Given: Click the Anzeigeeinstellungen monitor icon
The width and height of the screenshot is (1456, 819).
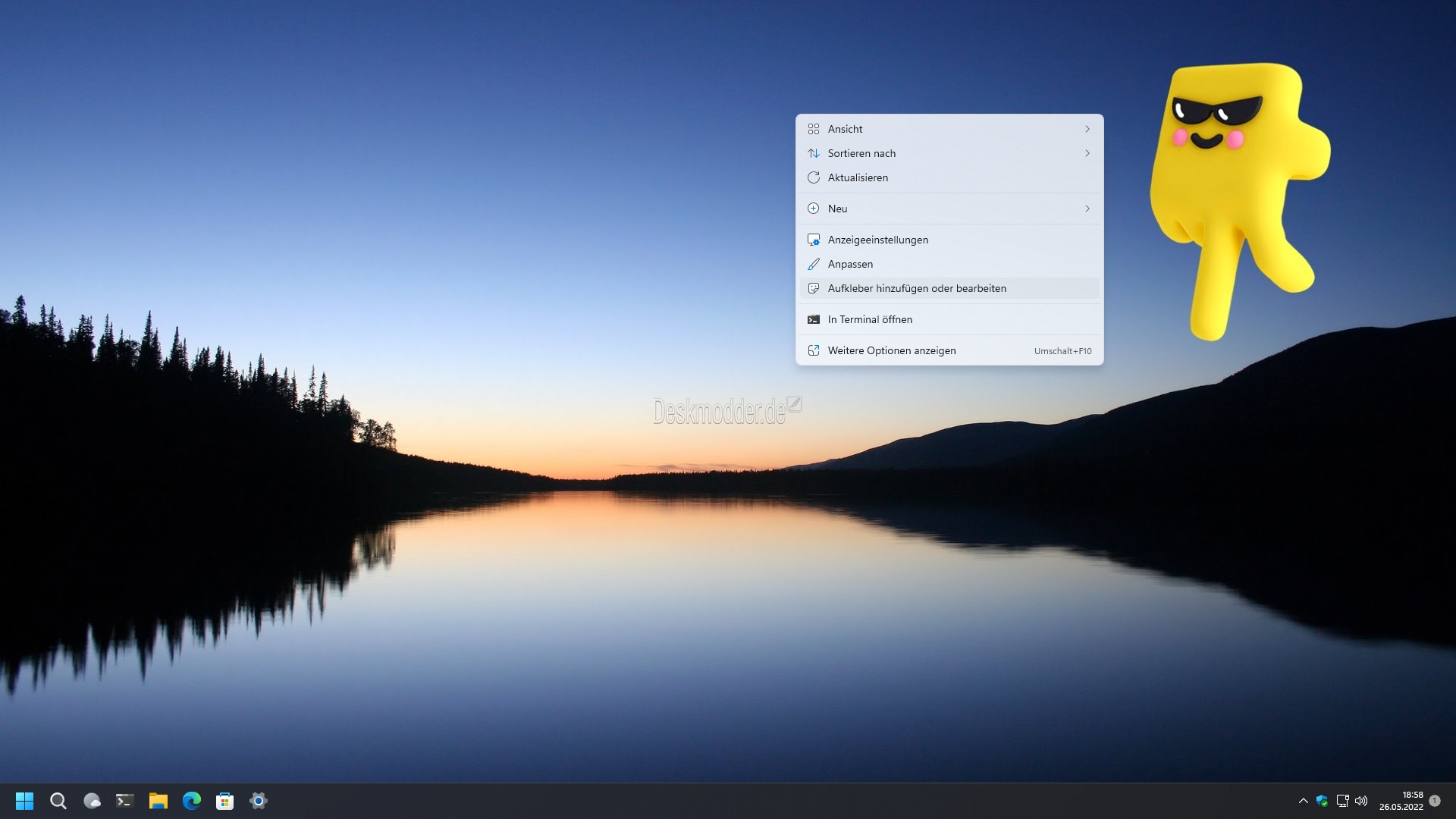Looking at the screenshot, I should [x=814, y=240].
